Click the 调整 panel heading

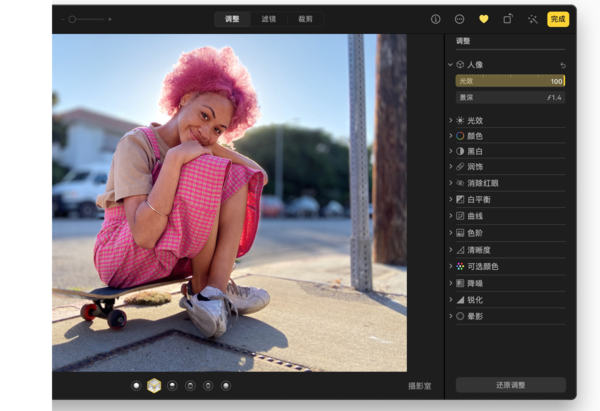[x=463, y=41]
